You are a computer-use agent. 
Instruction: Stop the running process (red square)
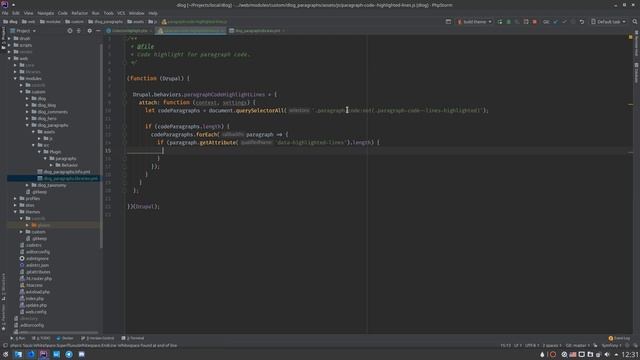coord(534,22)
